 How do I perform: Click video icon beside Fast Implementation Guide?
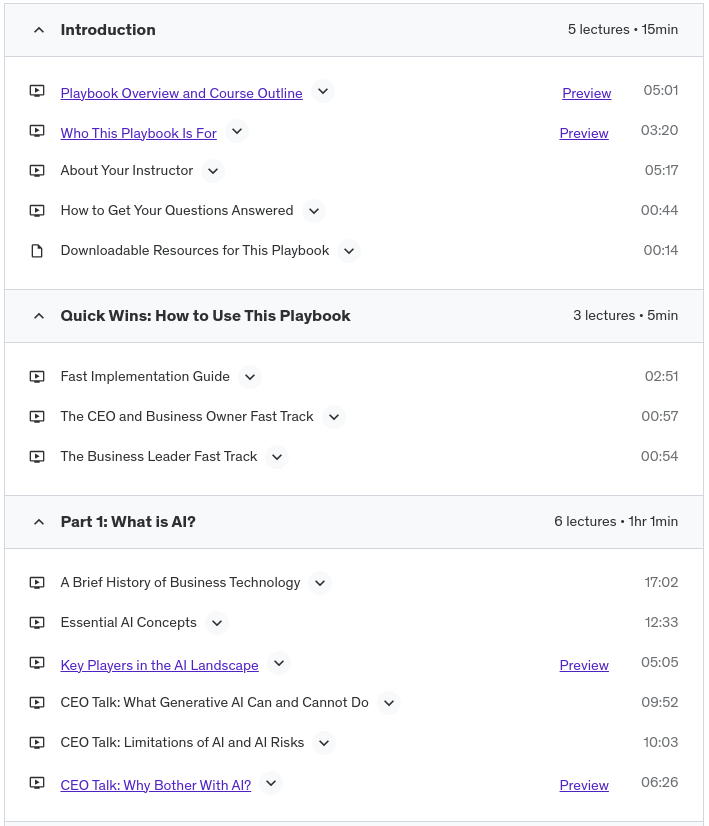[x=37, y=377]
